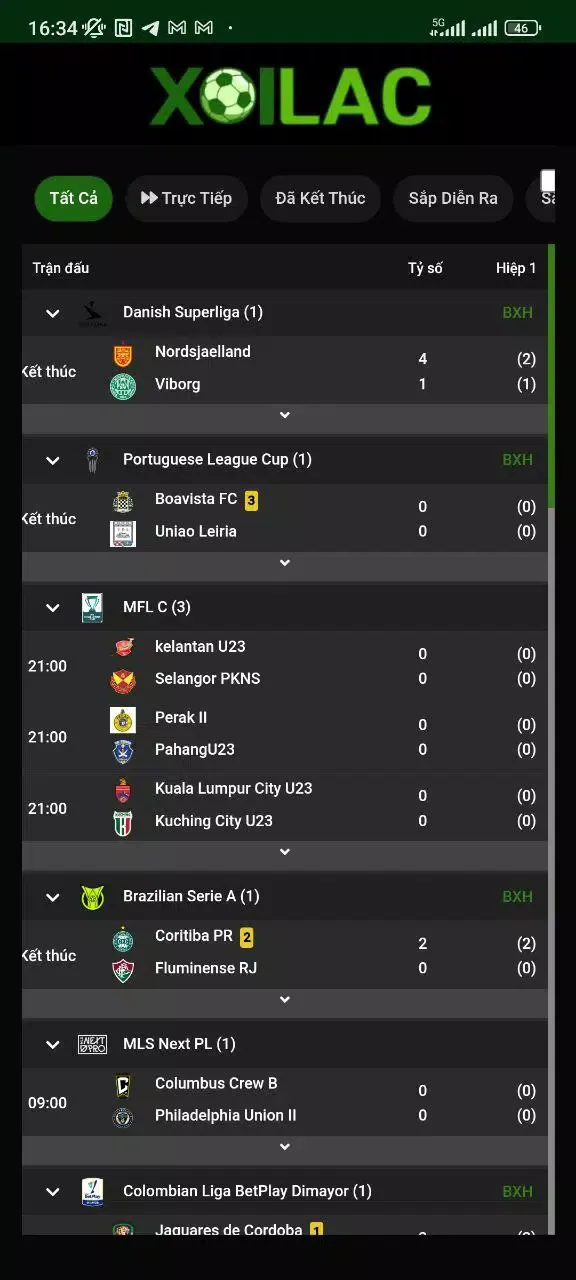Switch to the Trực Tiếp tab
576x1280 pixels.
click(x=186, y=198)
